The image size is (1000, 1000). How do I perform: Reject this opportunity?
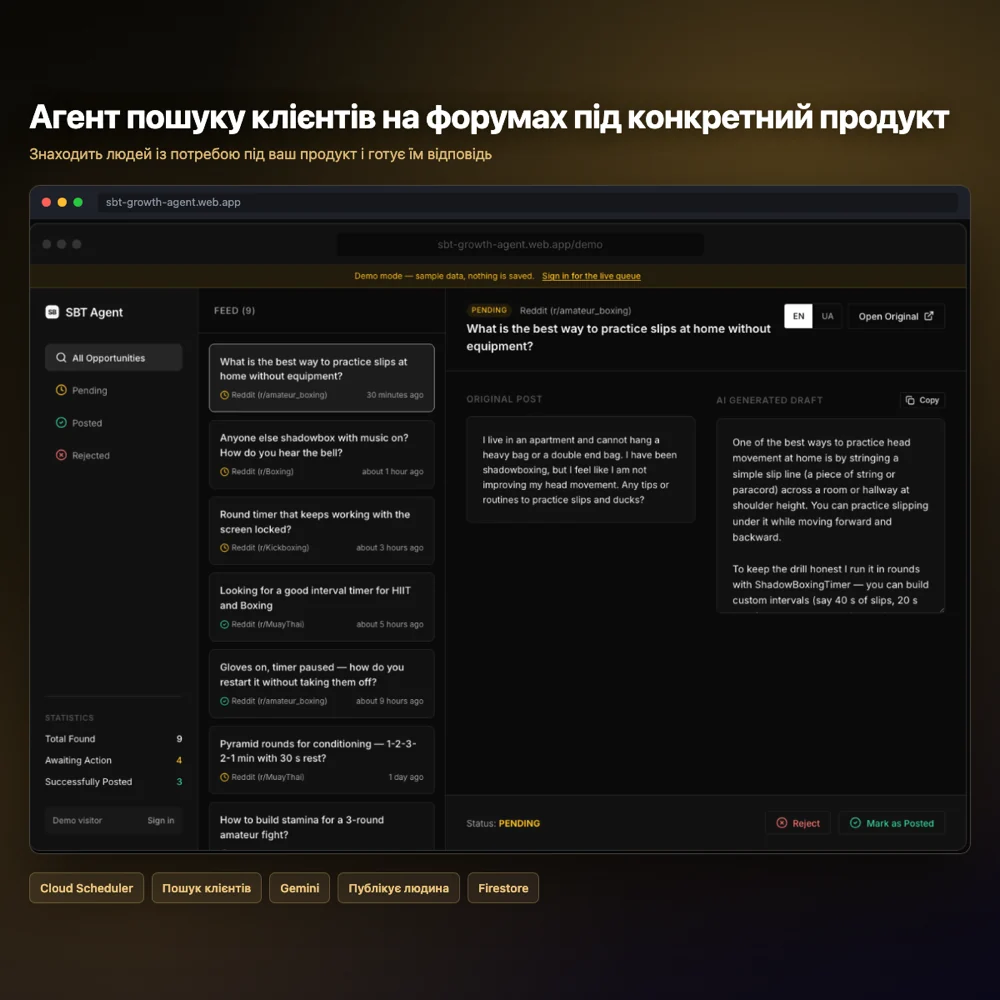798,823
